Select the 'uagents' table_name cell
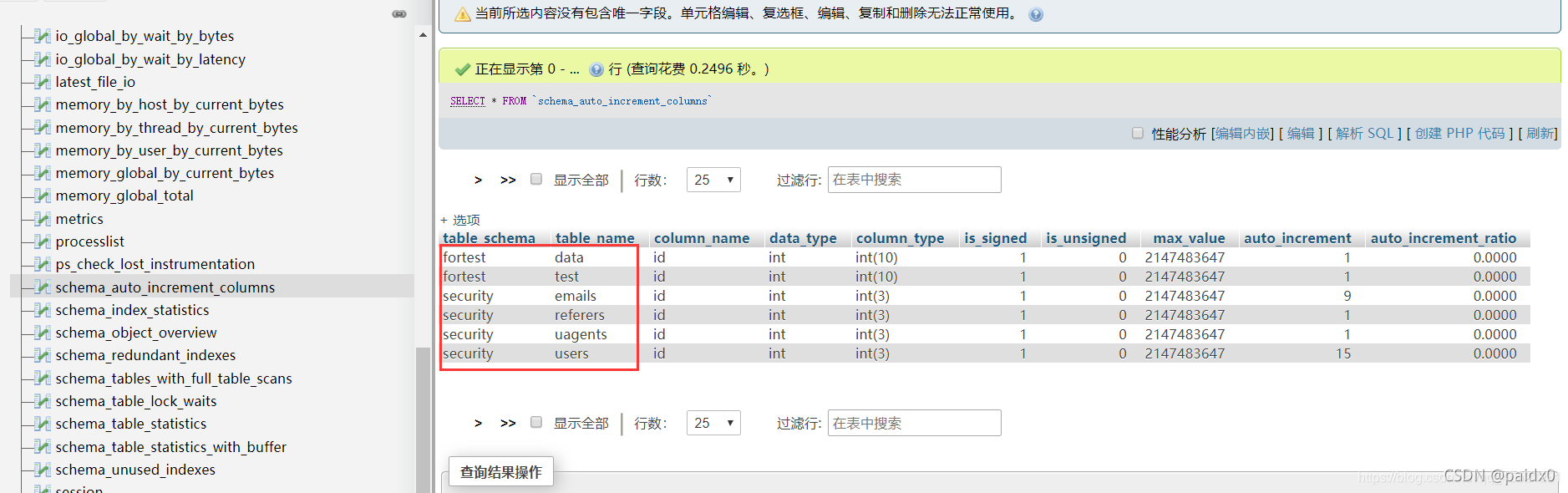 tap(581, 334)
